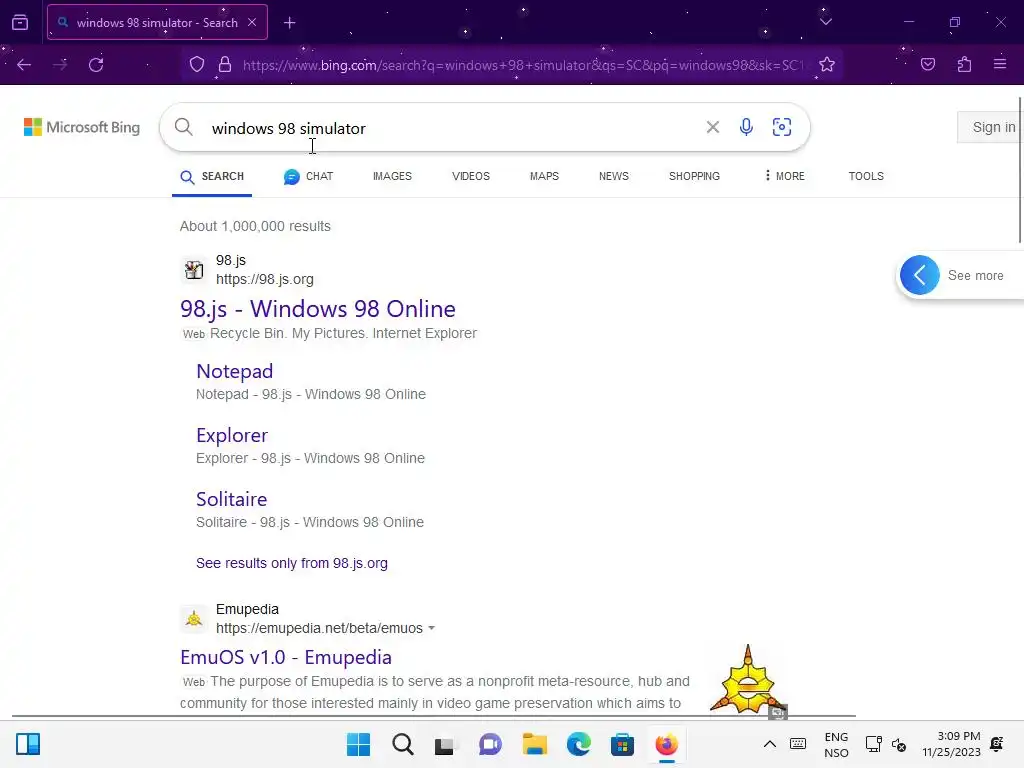Reload the current page

tap(96, 65)
